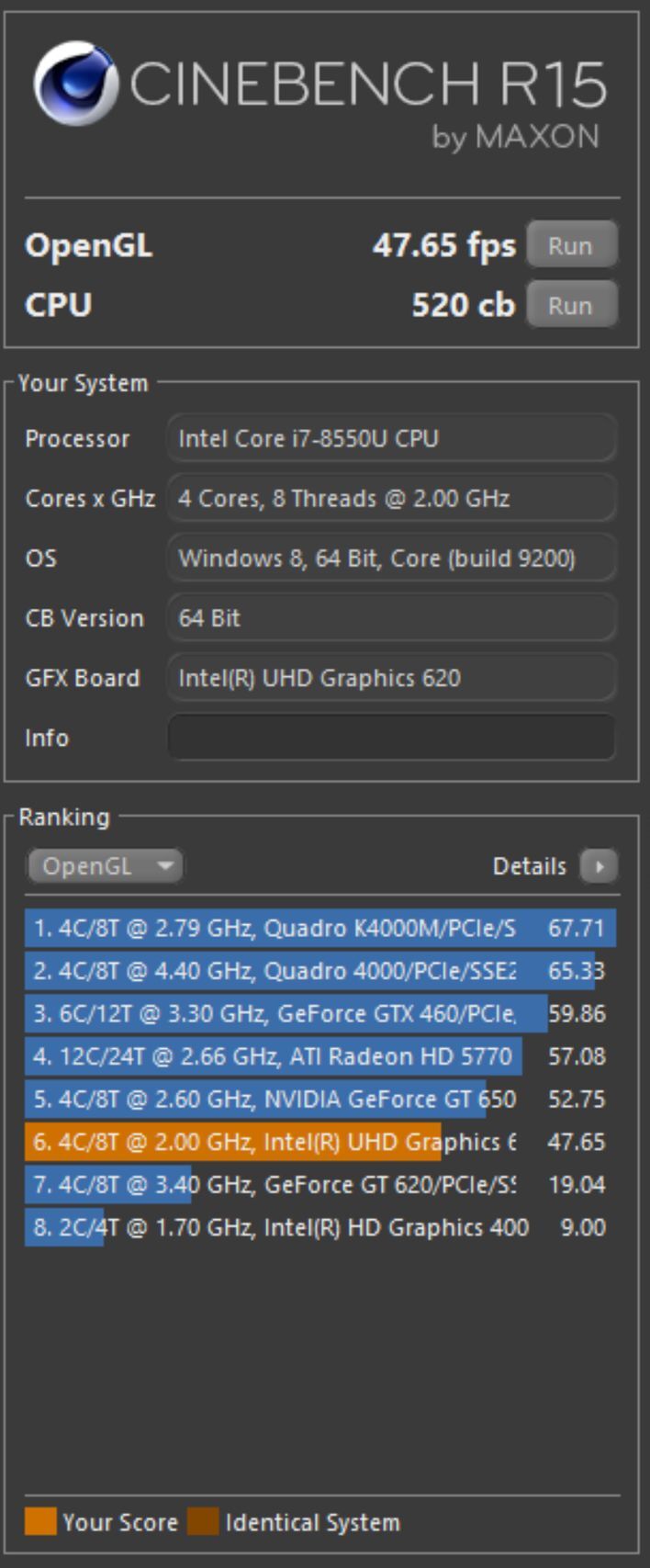Click the OS Windows 8 field
This screenshot has width=650, height=1568.
pos(391,558)
